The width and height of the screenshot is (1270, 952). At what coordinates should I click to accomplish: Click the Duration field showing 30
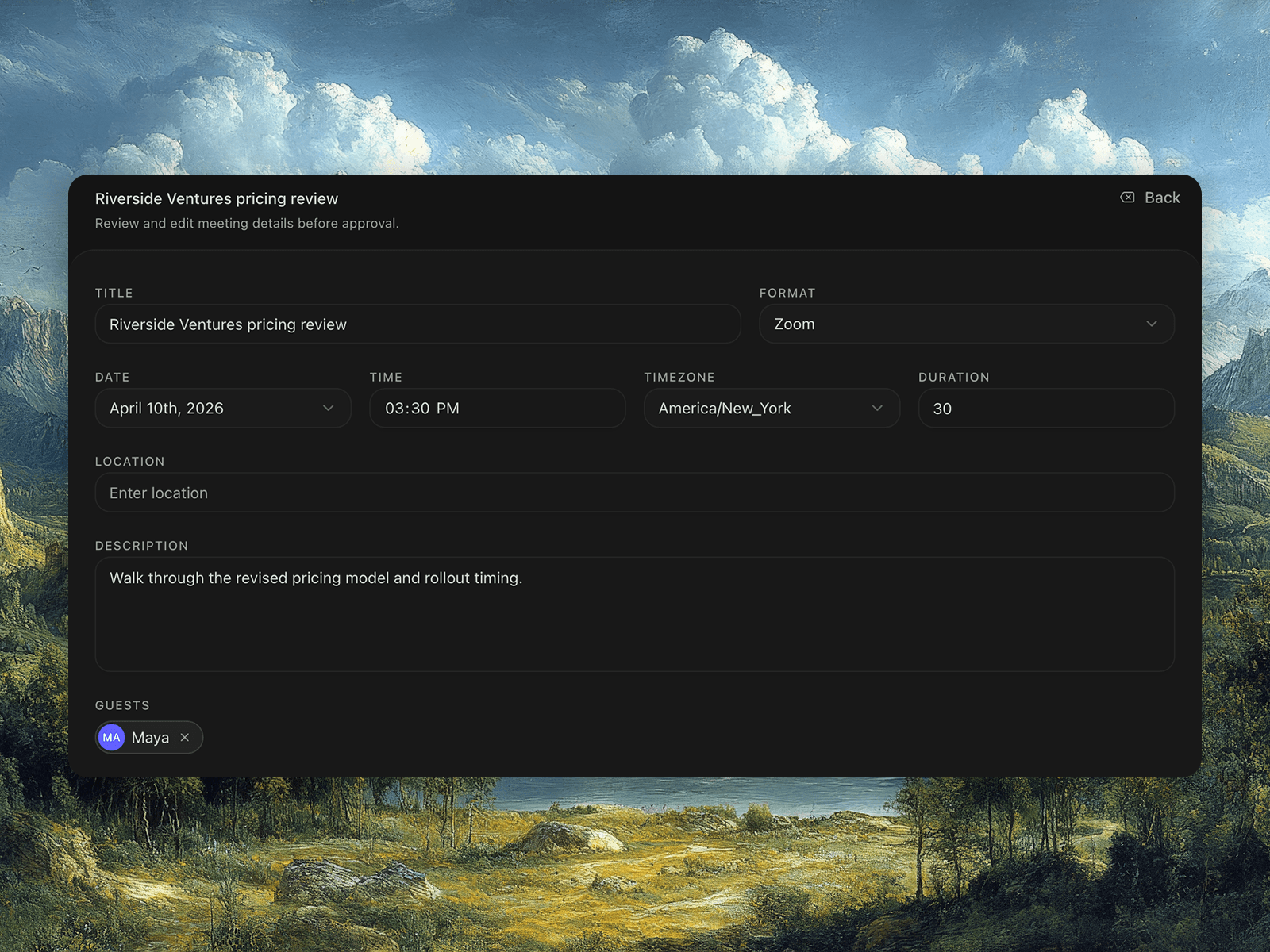click(1046, 408)
